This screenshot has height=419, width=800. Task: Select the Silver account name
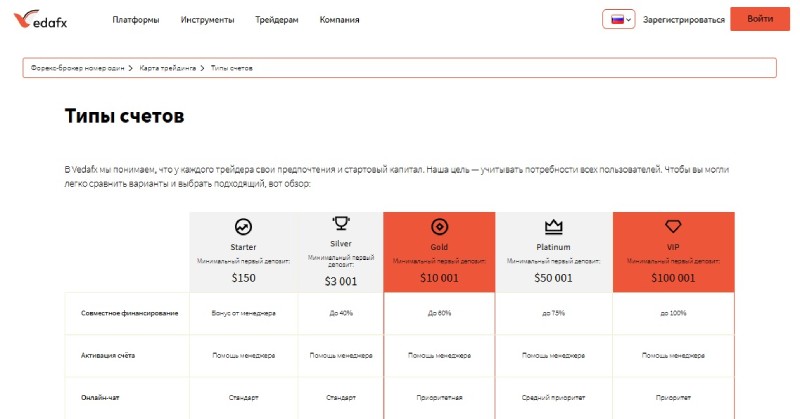341,244
